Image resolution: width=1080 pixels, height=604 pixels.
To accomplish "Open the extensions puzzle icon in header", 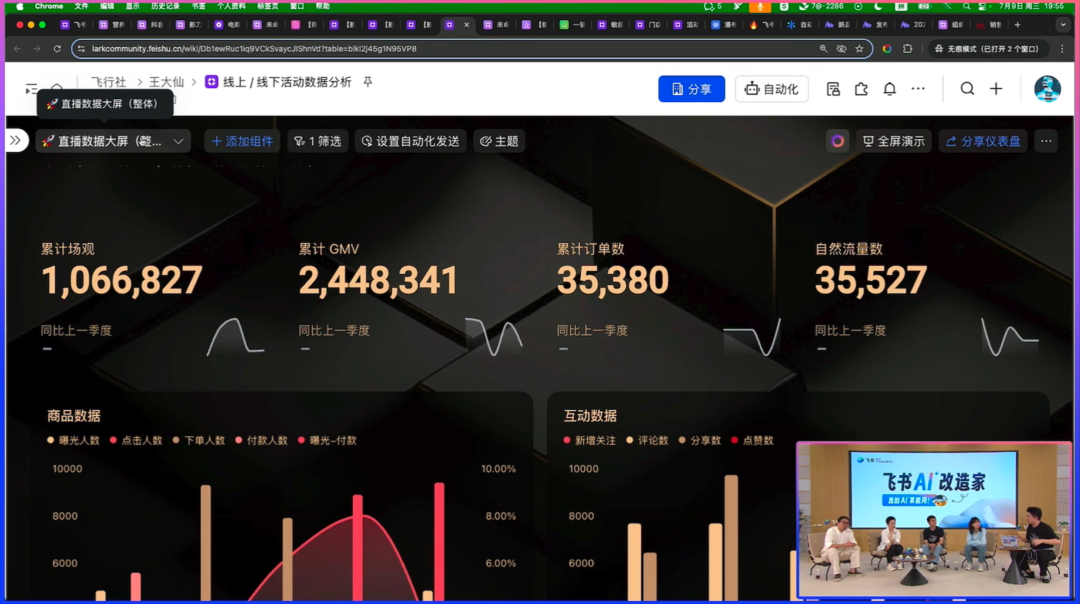I will [861, 89].
